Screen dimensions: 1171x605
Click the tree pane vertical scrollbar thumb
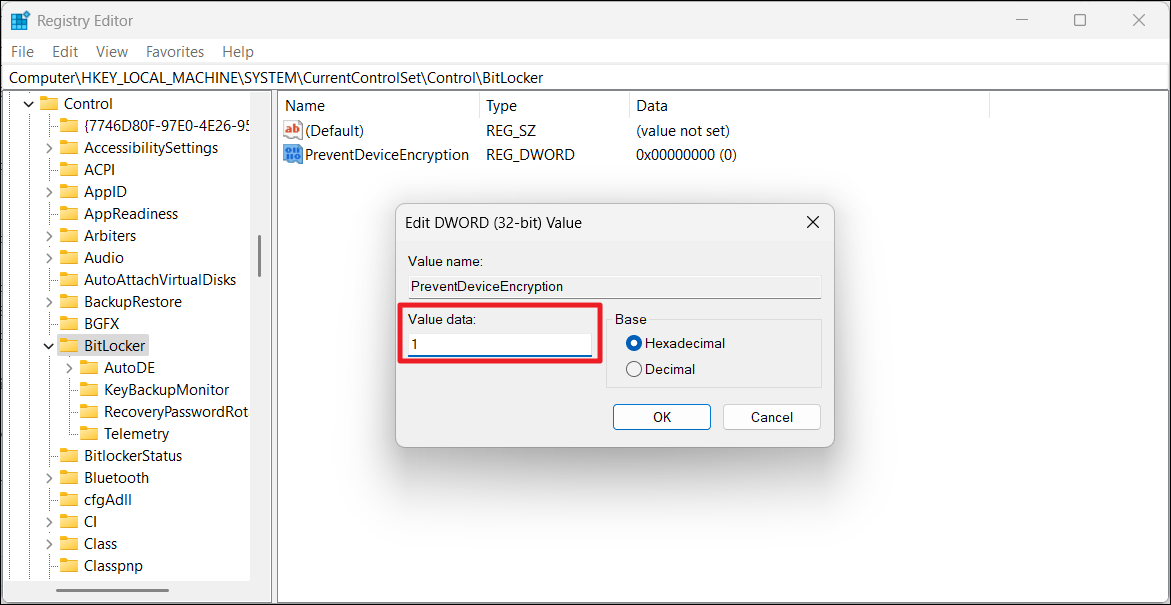259,255
